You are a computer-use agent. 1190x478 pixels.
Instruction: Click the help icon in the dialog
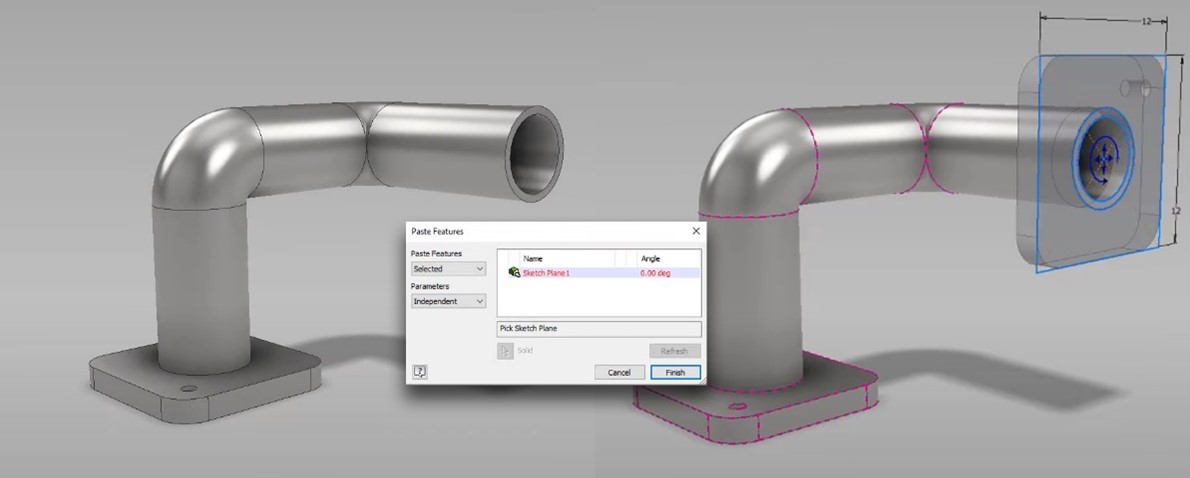(x=420, y=372)
